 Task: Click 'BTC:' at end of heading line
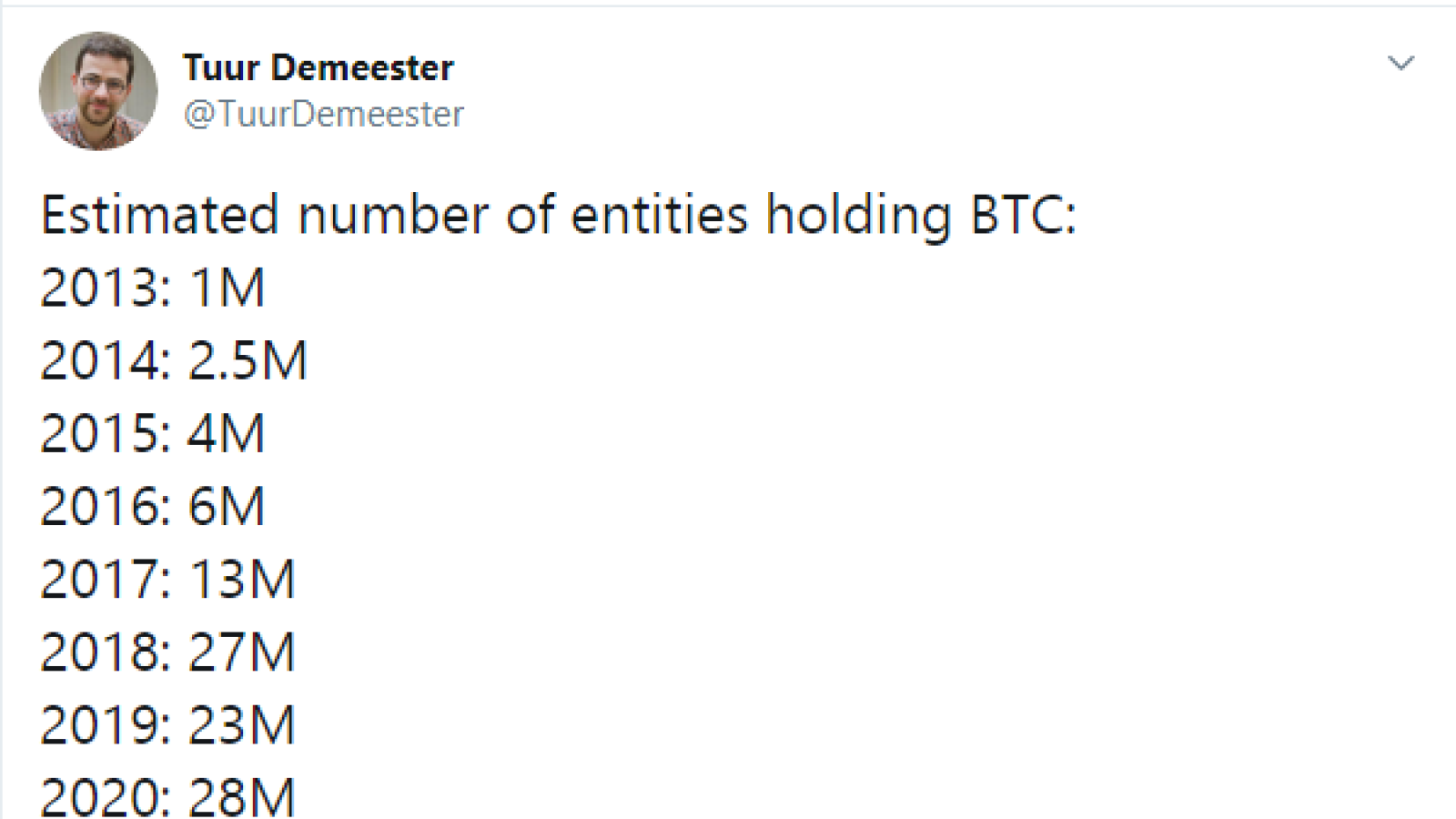[x=1024, y=215]
